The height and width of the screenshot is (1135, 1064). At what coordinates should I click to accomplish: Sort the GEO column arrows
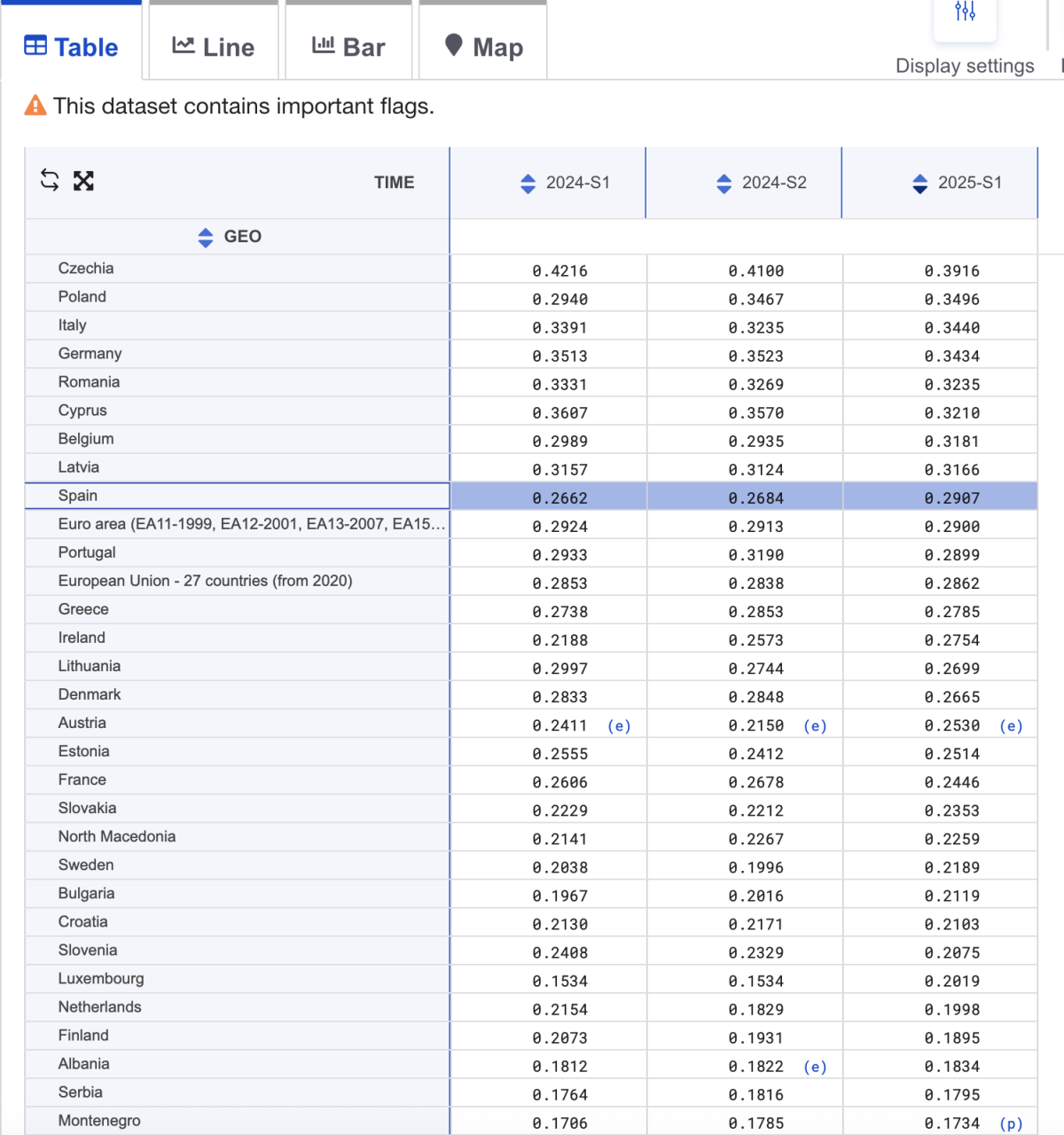click(x=206, y=238)
